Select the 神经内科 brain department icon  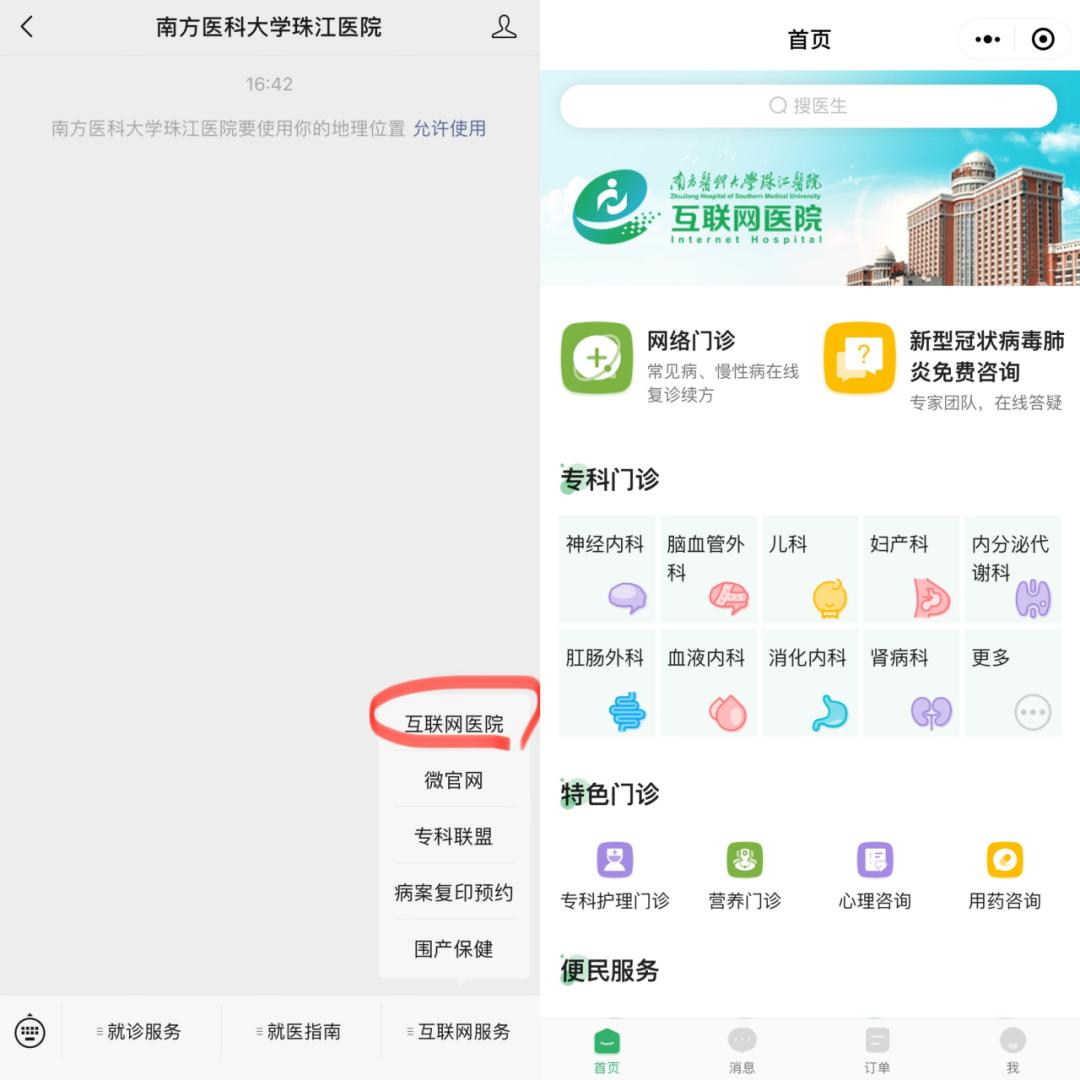[607, 570]
